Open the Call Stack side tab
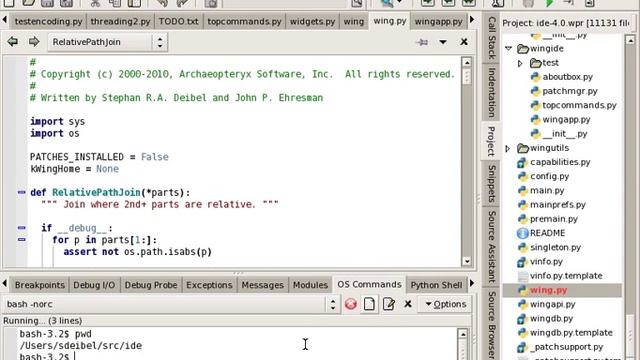Image resolution: width=640 pixels, height=360 pixels. (492, 38)
